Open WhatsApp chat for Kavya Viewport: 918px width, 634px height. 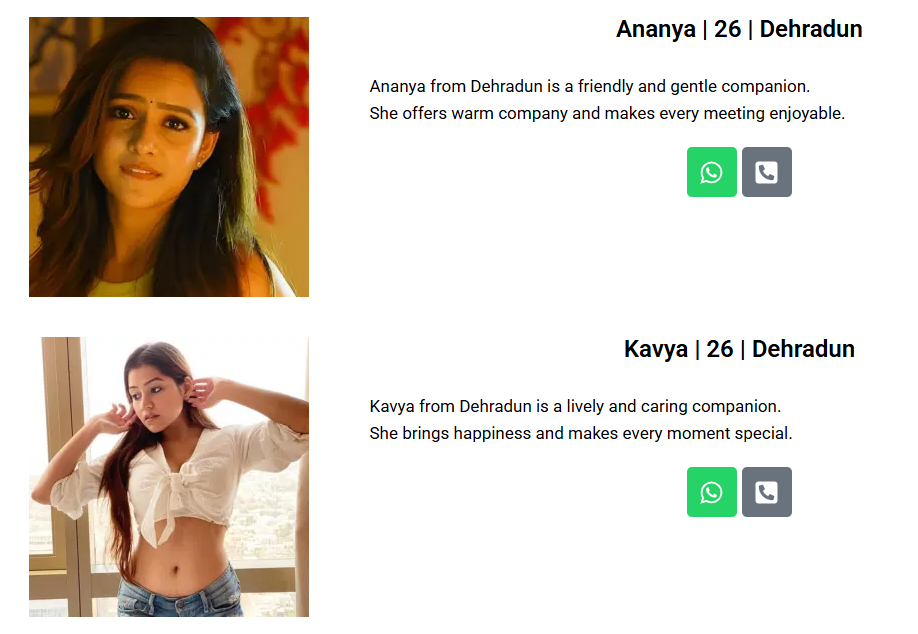pyautogui.click(x=711, y=492)
